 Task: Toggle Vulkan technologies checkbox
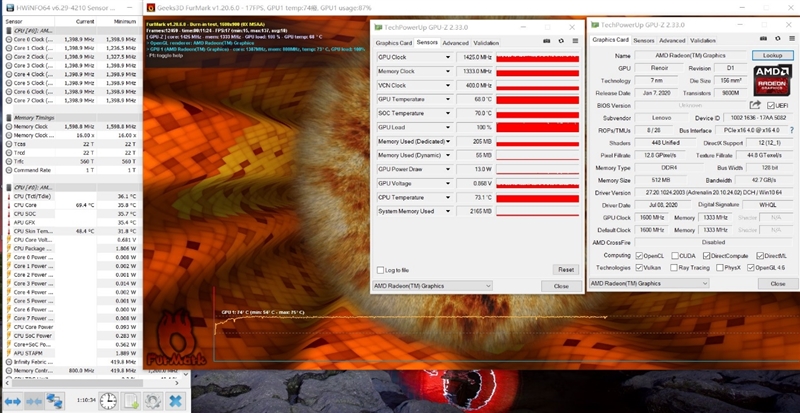point(639,268)
